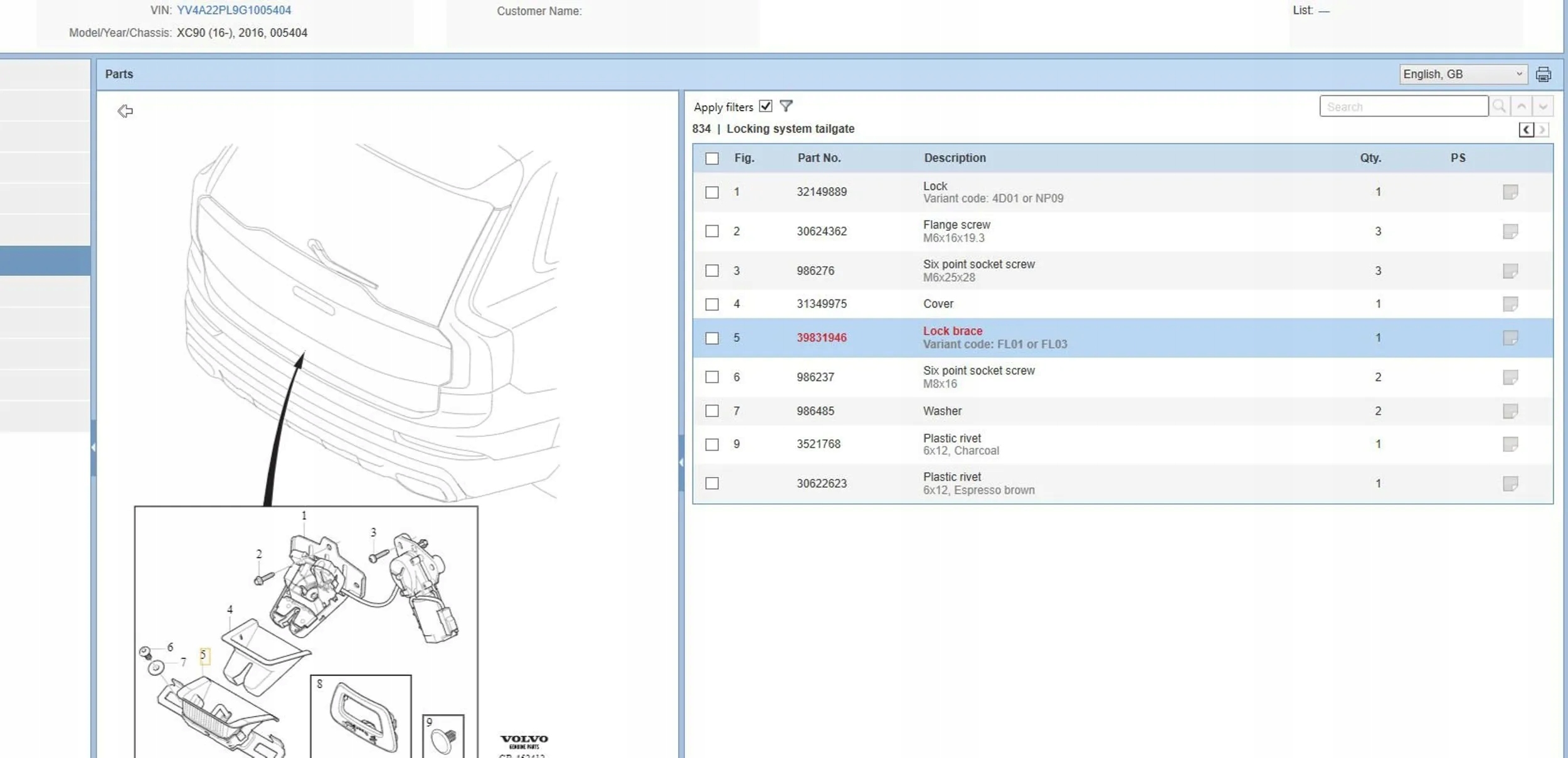Viewport: 1568px width, 758px height.
Task: Open the English, GB language dropdown
Action: [1463, 75]
